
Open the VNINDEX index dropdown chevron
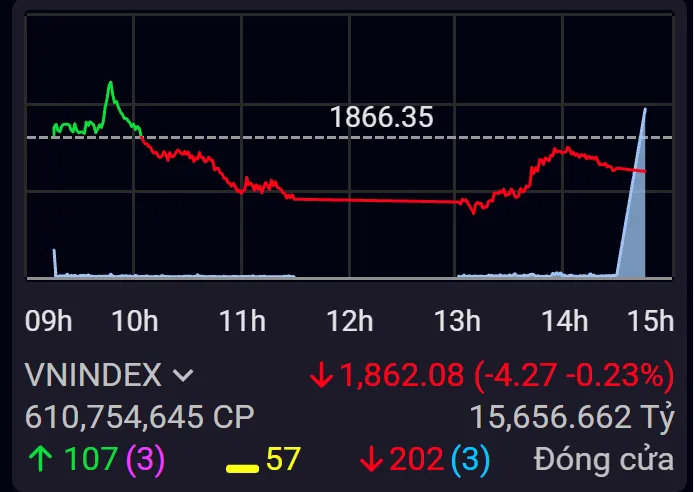(x=183, y=376)
